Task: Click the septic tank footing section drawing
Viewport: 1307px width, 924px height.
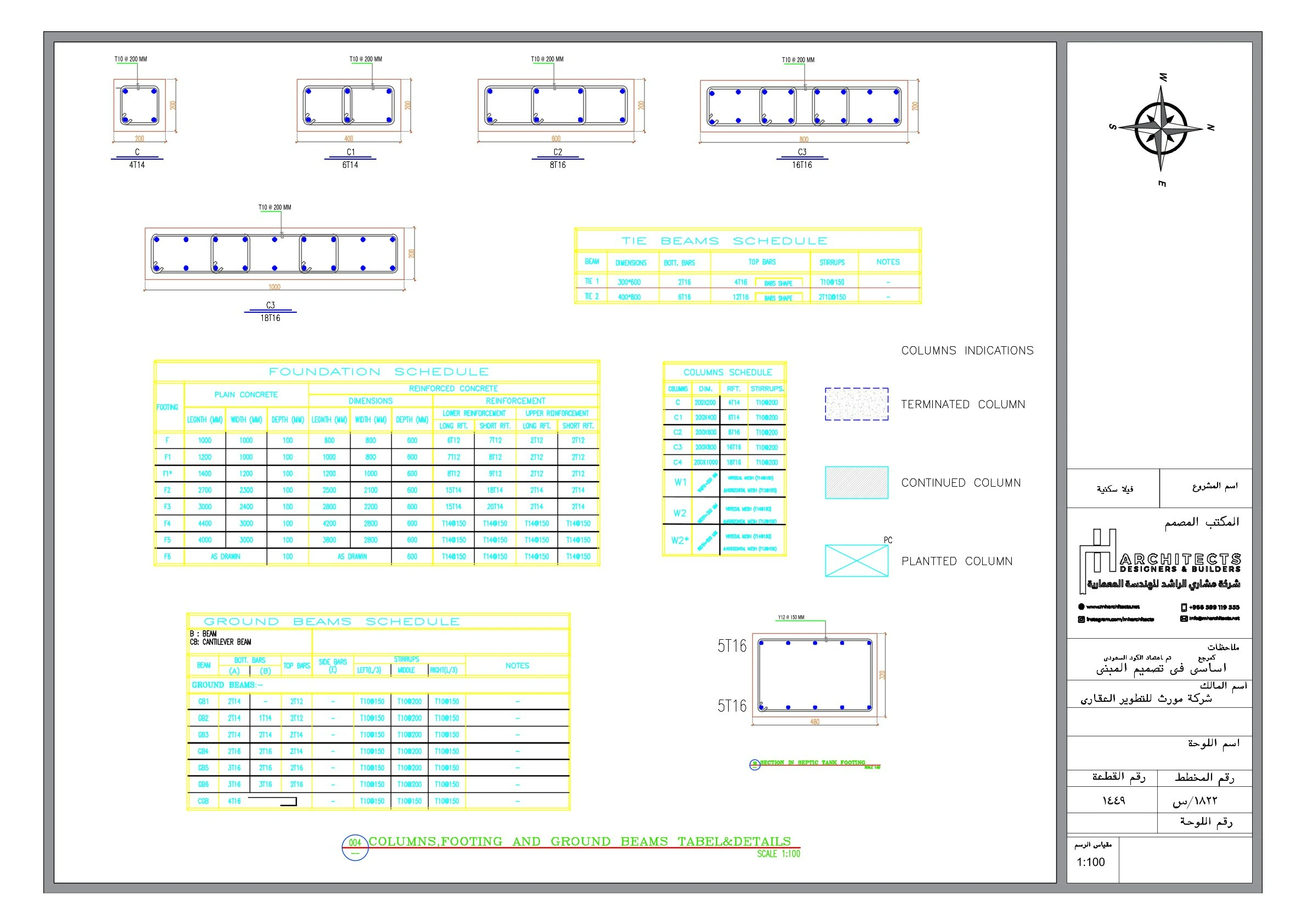Action: [x=815, y=675]
